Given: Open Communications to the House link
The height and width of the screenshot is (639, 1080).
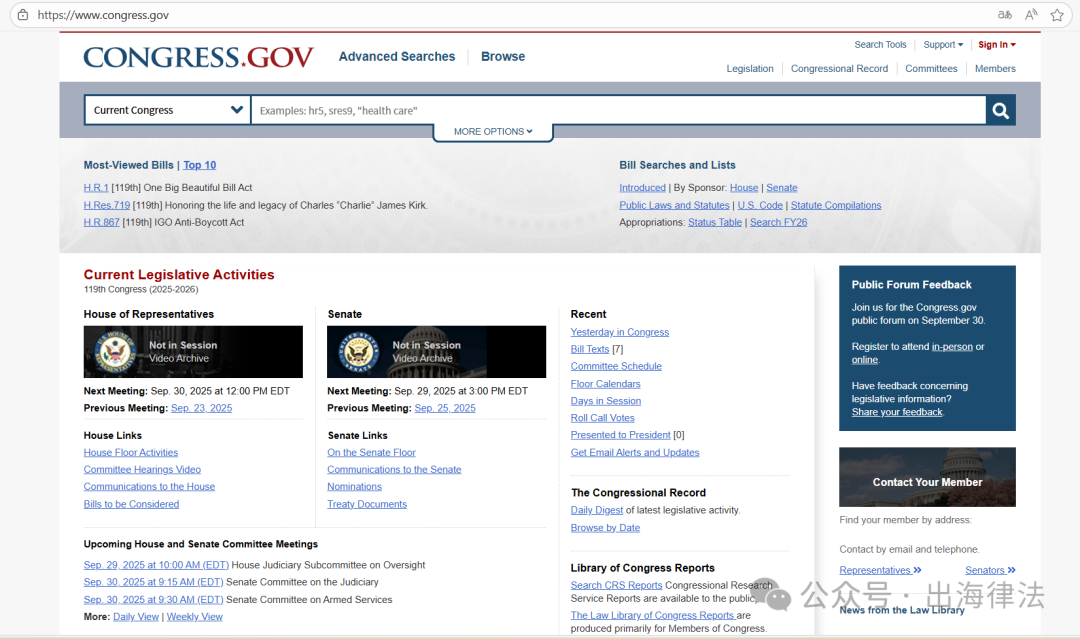Looking at the screenshot, I should [x=149, y=487].
